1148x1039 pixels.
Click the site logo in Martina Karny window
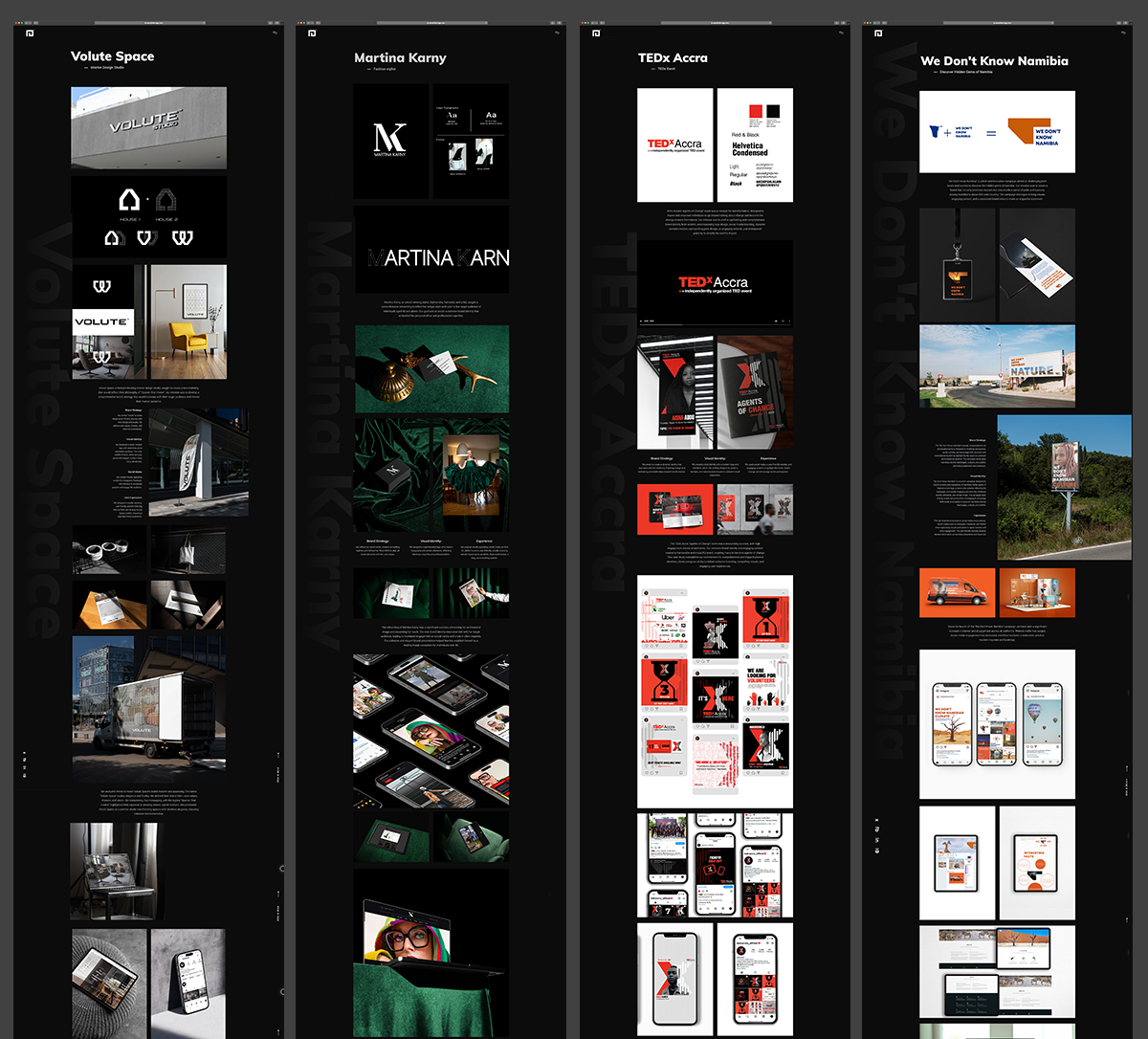click(x=311, y=33)
